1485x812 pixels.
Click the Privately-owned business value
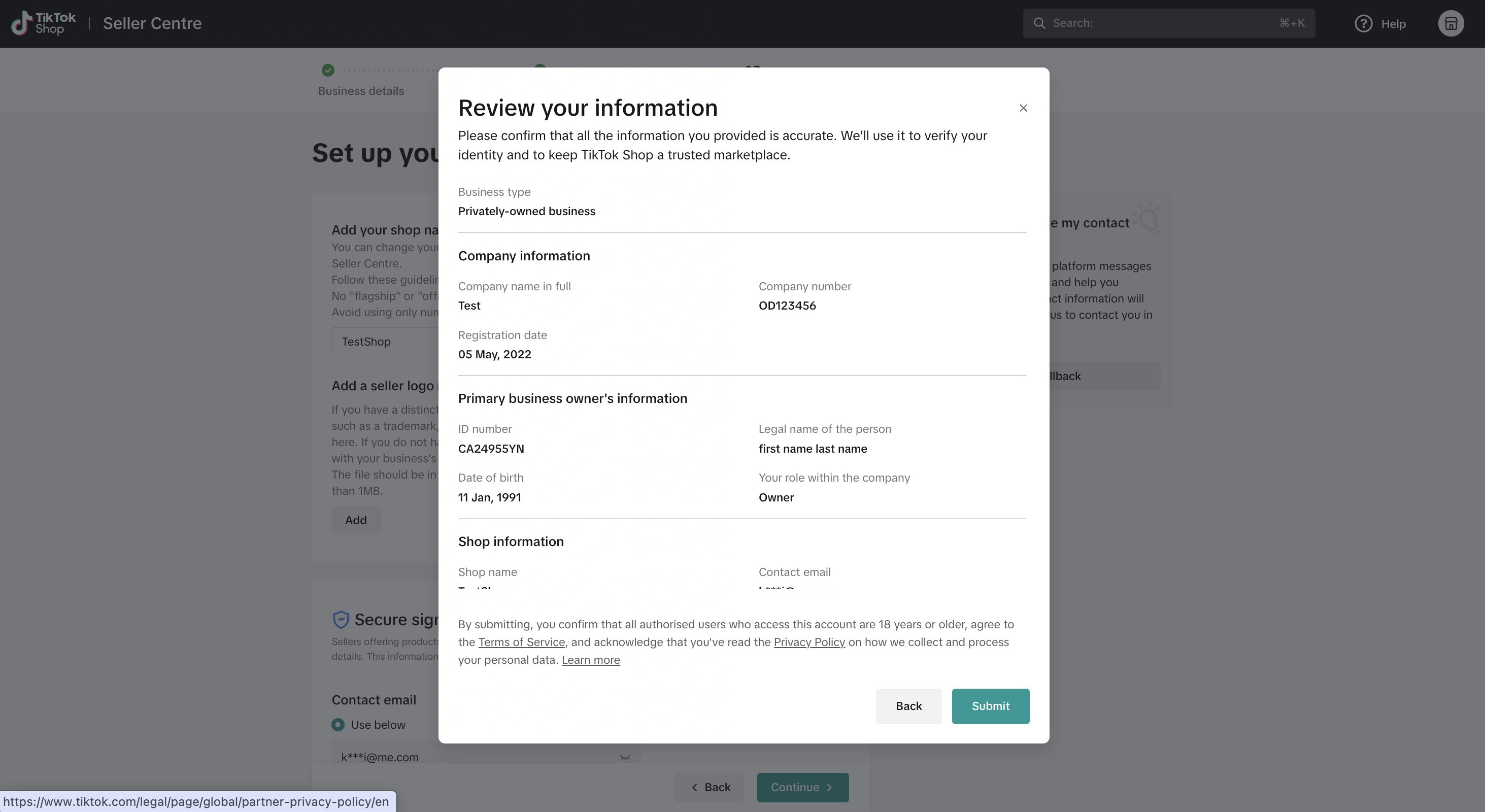point(526,212)
